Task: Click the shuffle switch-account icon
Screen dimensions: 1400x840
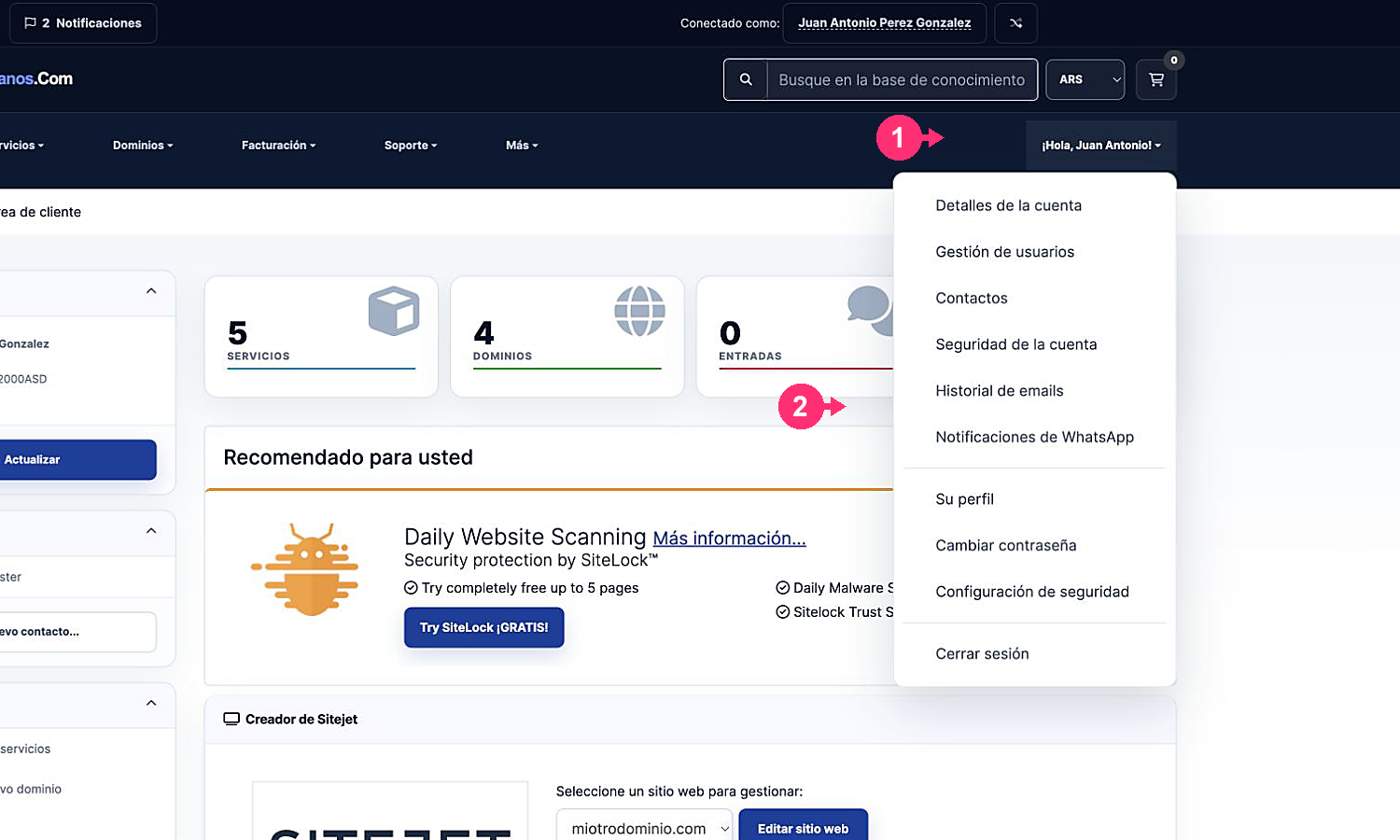Action: point(1015,23)
